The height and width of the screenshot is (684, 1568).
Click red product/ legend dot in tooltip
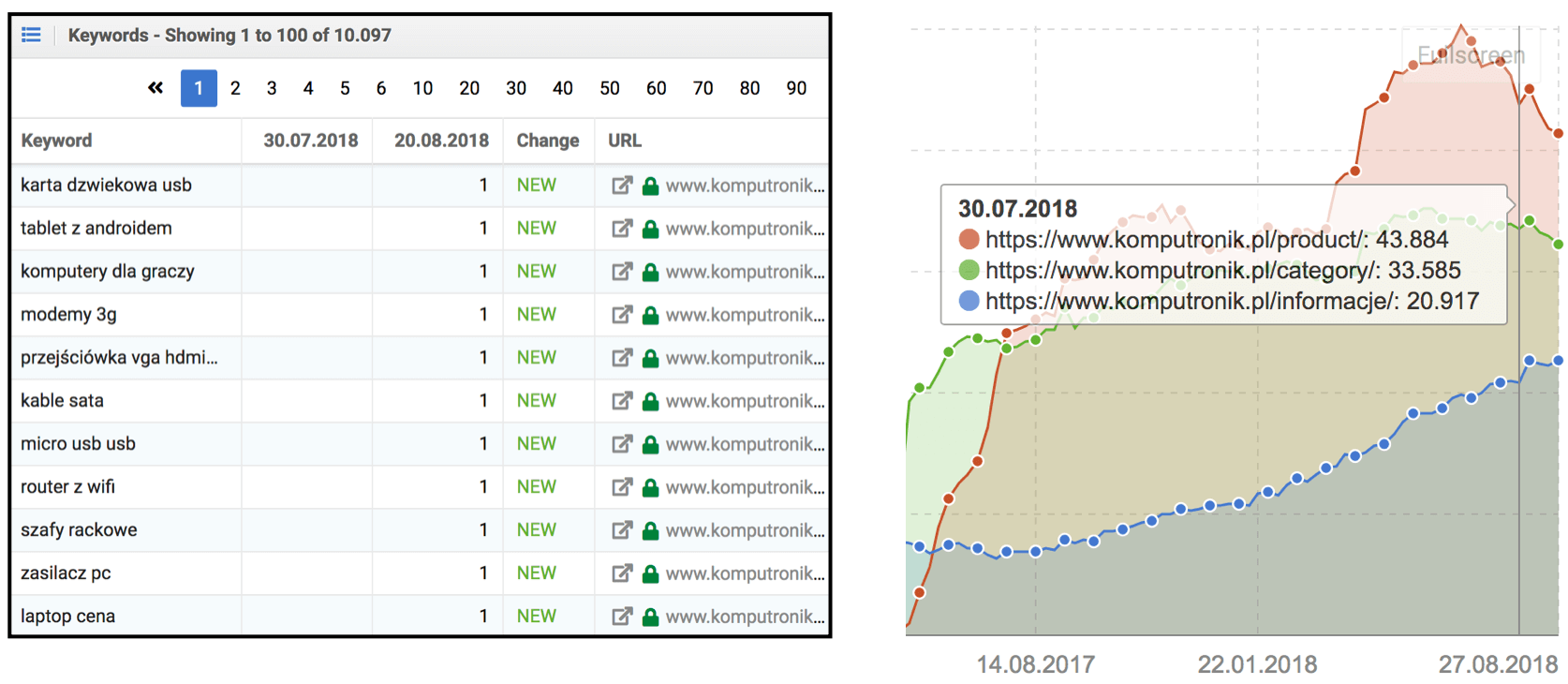(969, 240)
